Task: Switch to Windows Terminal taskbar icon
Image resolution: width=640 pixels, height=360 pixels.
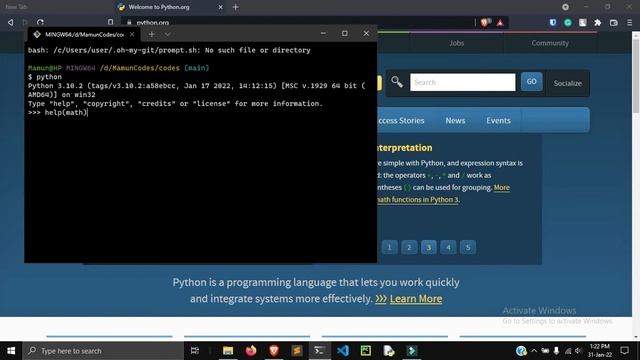Action: coord(320,351)
